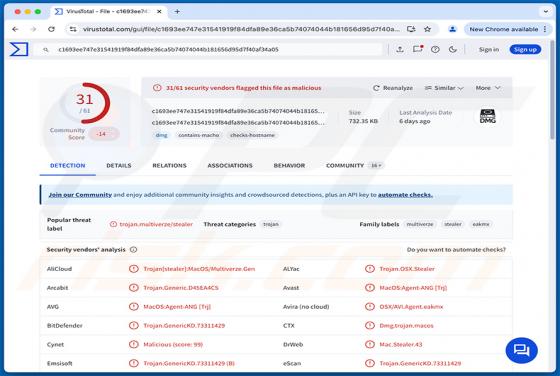Click the AliCloud detection warning icon
The height and width of the screenshot is (376, 560).
point(134,269)
